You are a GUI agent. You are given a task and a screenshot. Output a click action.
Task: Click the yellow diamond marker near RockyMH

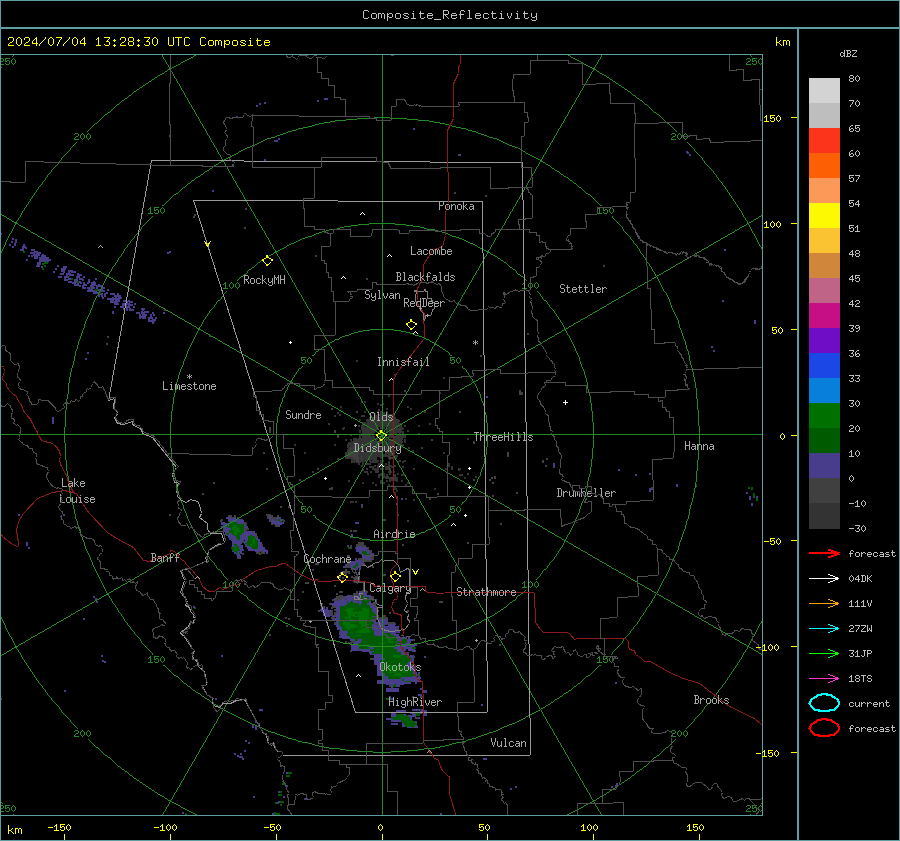(267, 261)
